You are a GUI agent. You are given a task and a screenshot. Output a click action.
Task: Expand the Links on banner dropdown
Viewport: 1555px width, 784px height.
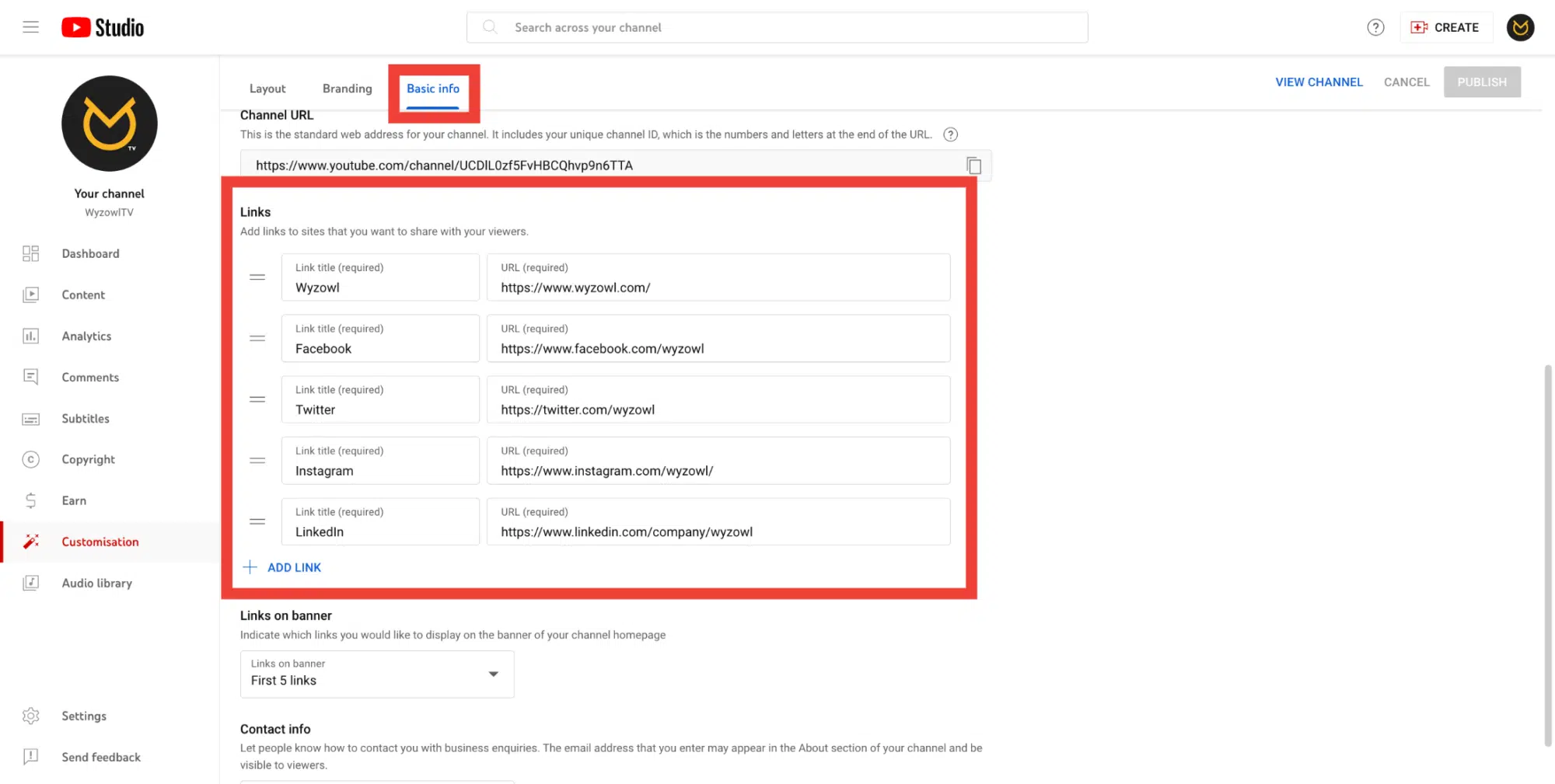coord(377,674)
